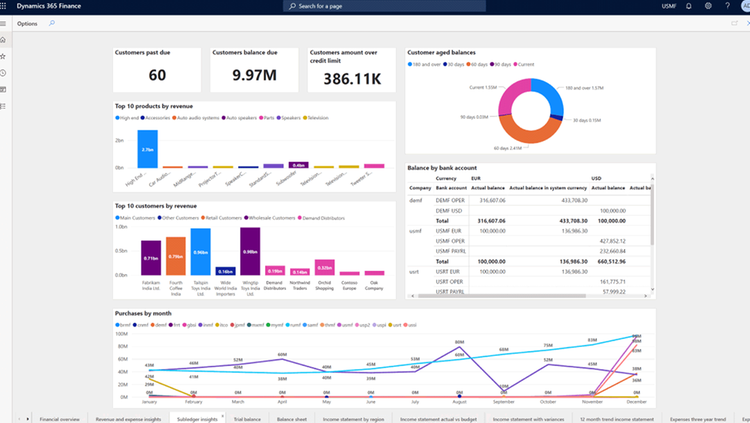
Task: Open the Options menu
Action: click(27, 23)
